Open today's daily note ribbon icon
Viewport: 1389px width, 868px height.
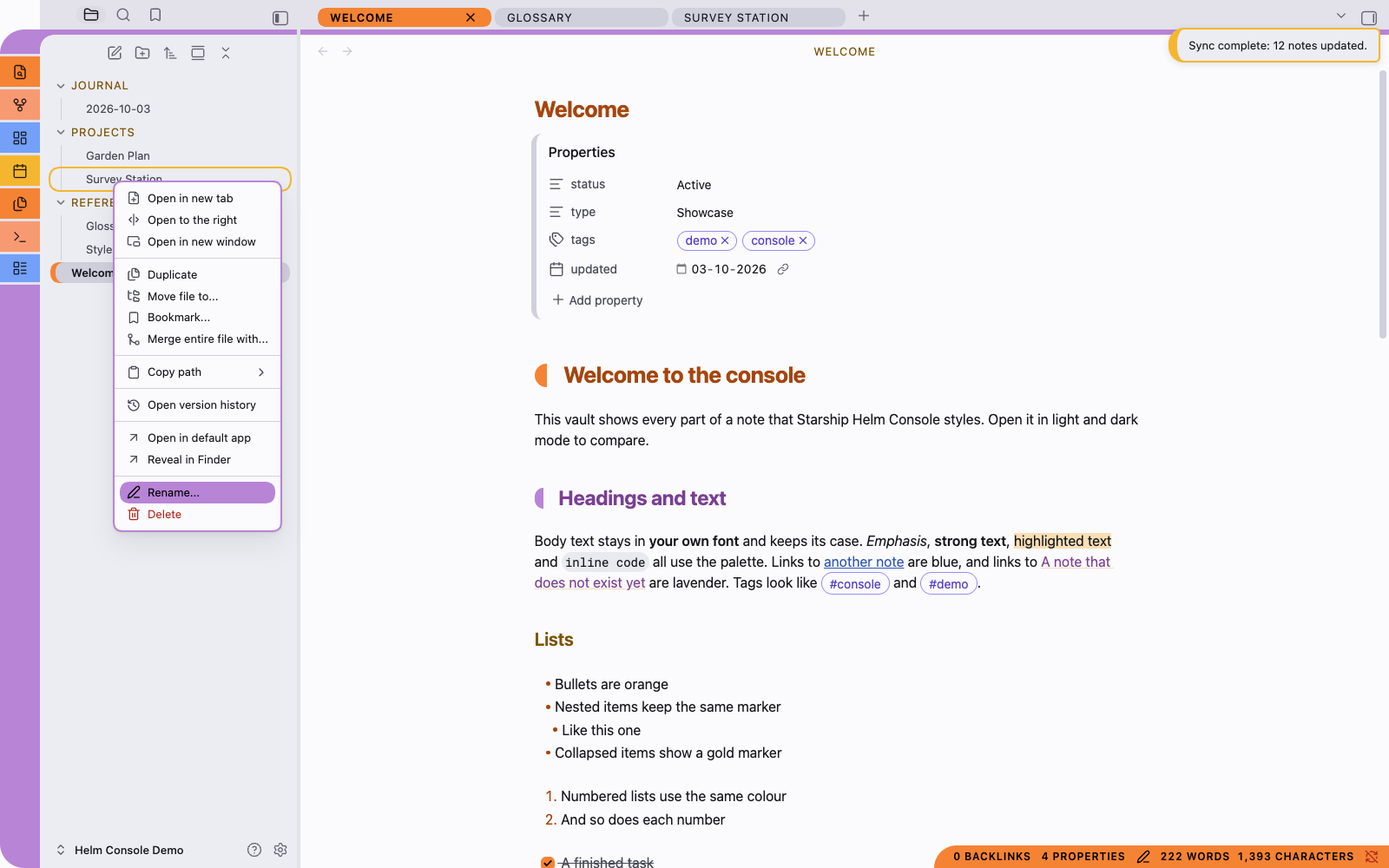tap(20, 171)
